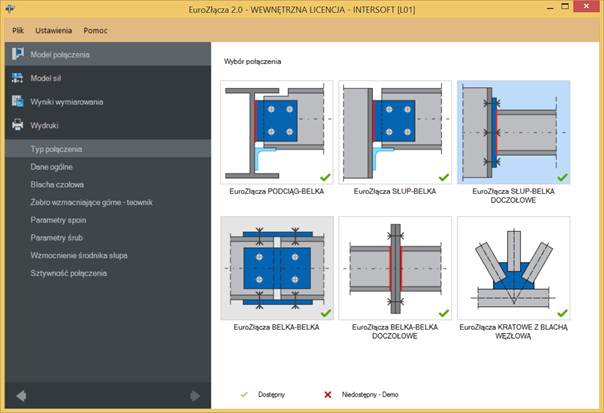Click the application icon in title bar
Image resolution: width=604 pixels, height=413 pixels.
click(10, 8)
